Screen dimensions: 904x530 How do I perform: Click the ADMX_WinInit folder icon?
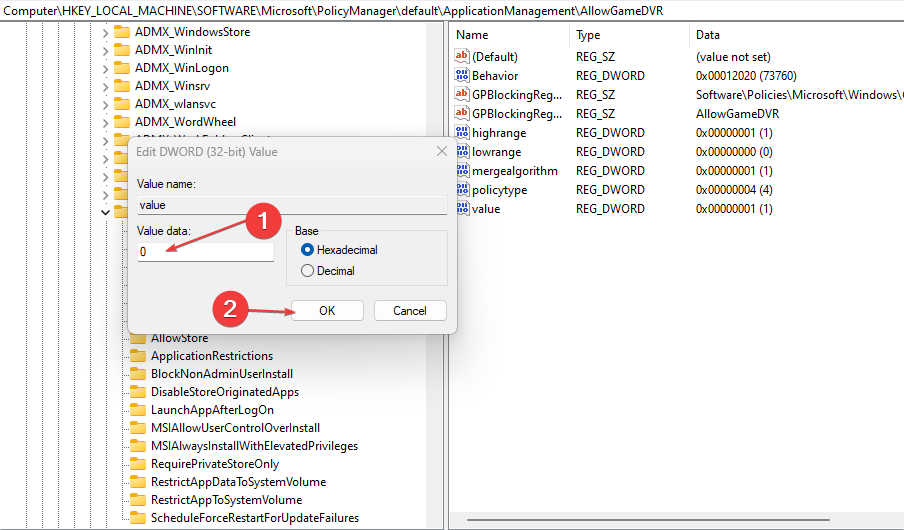122,50
